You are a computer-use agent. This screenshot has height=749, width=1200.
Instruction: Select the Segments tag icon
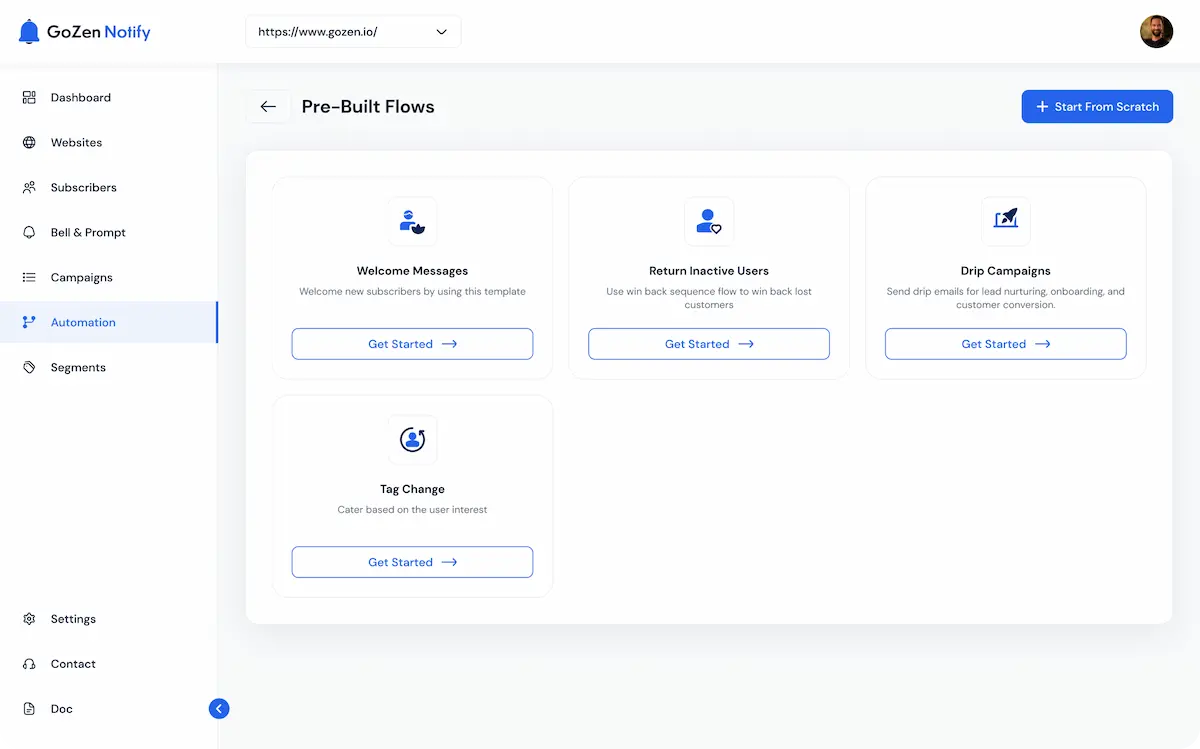30,367
